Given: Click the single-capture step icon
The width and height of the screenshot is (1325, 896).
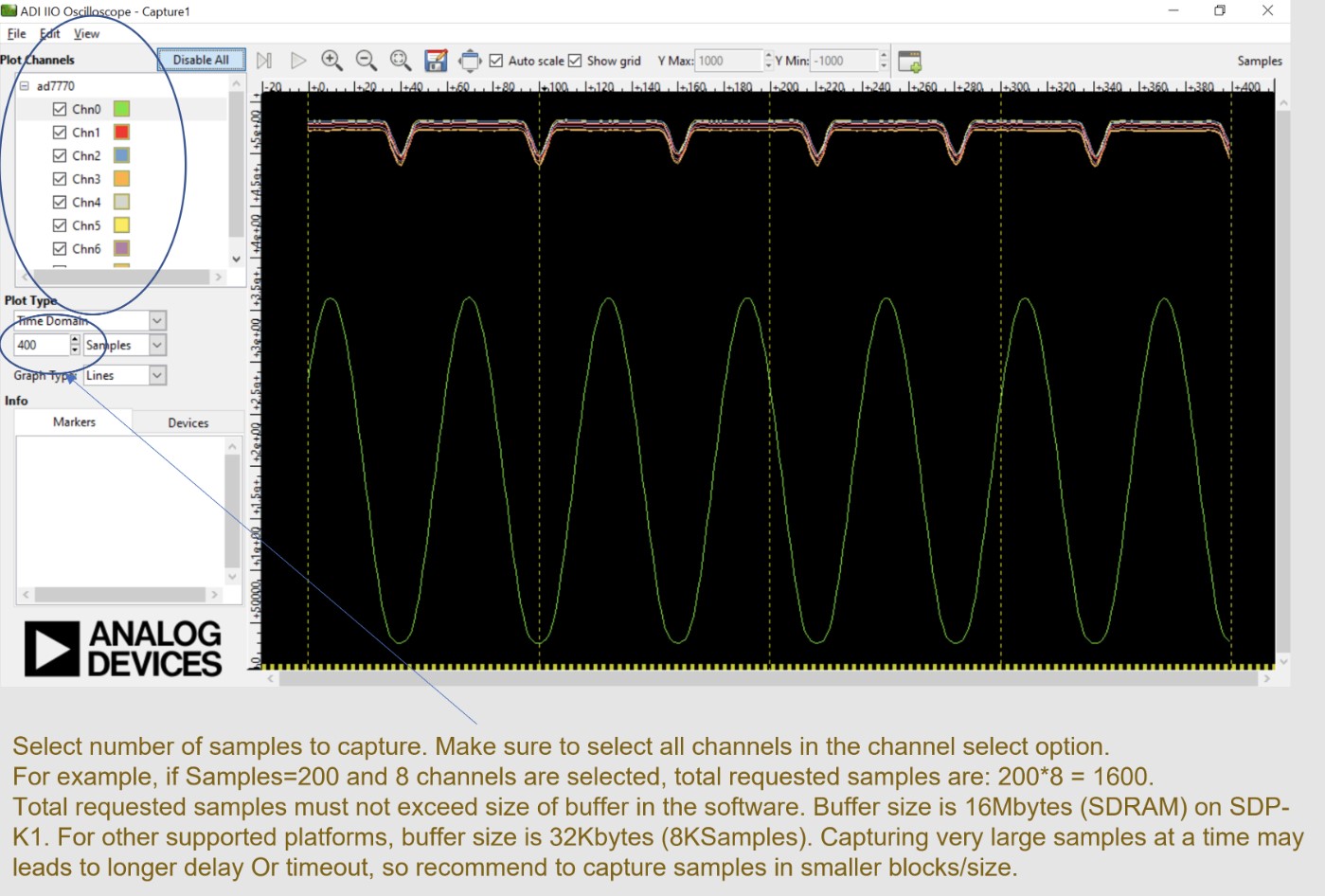Looking at the screenshot, I should 264,60.
